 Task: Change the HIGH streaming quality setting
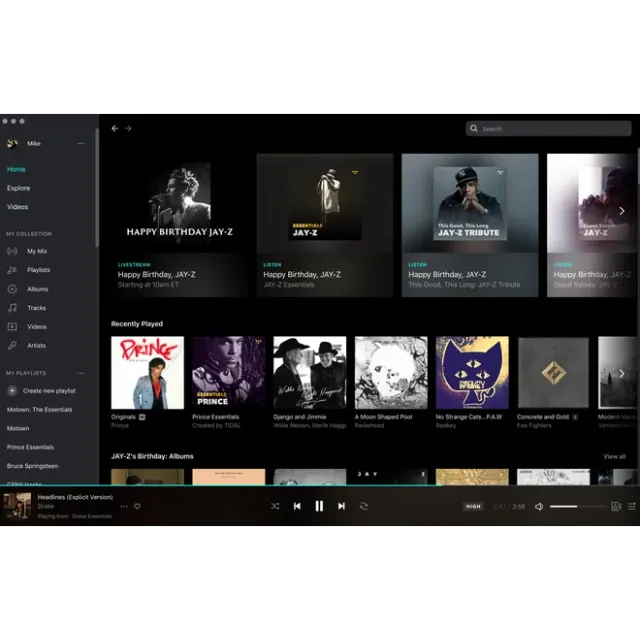[x=473, y=507]
